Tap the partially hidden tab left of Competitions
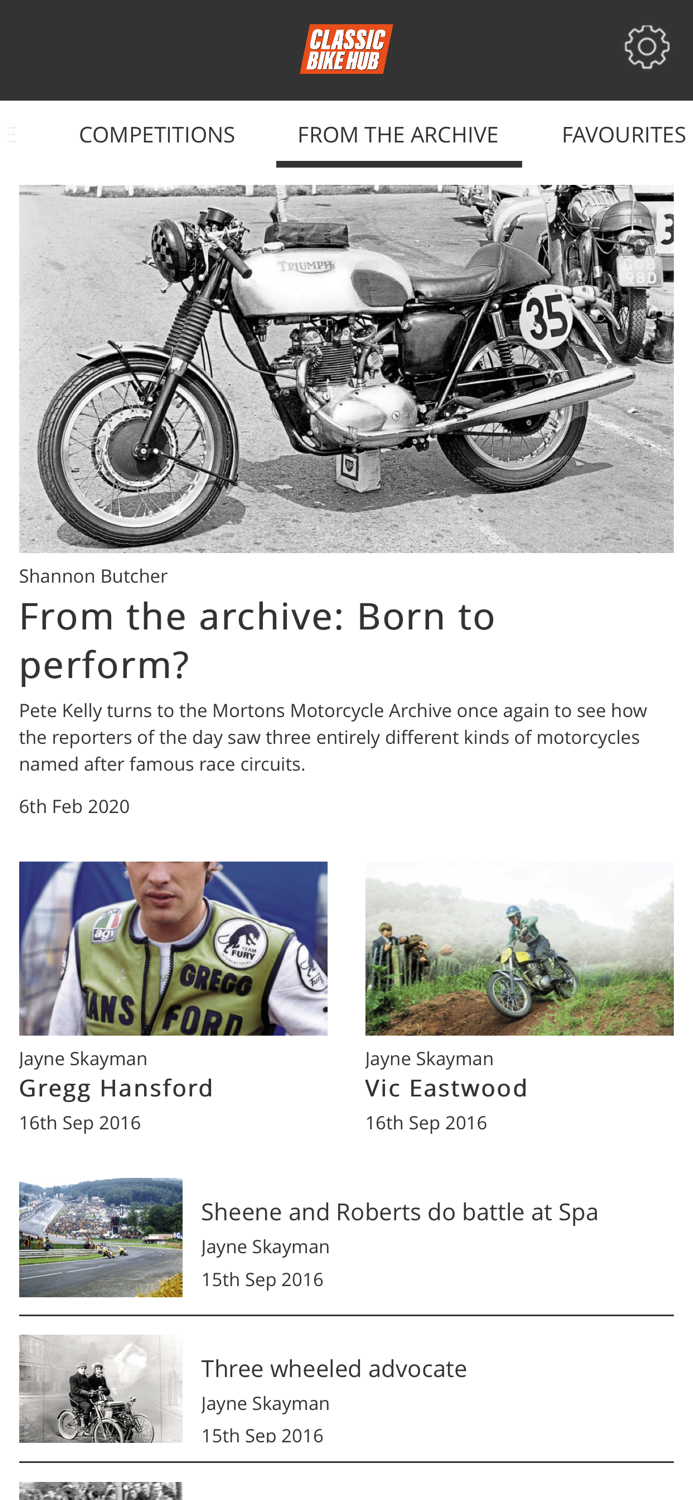This screenshot has height=1500, width=693. click(10, 135)
